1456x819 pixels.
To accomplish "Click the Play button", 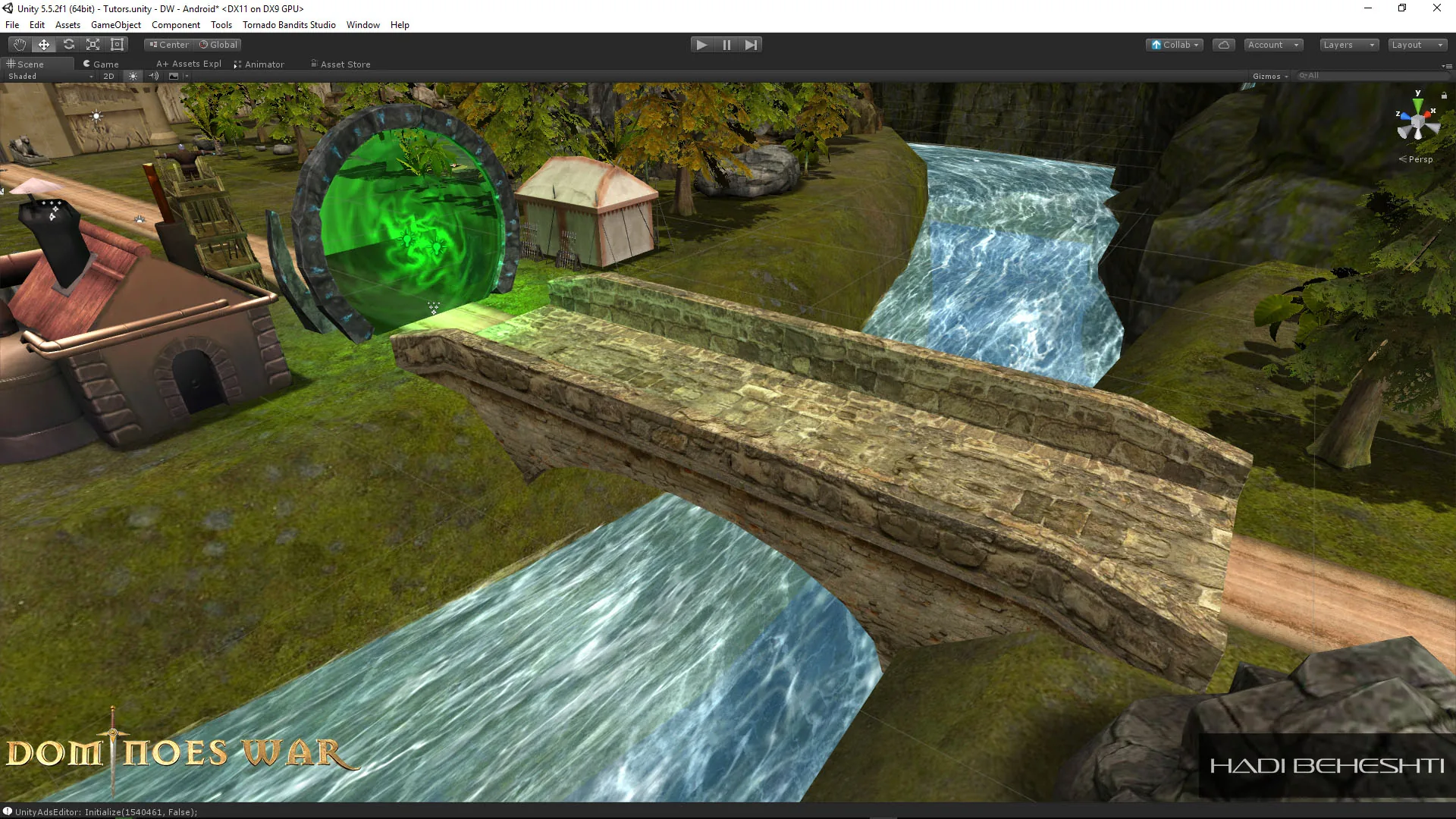I will [702, 45].
